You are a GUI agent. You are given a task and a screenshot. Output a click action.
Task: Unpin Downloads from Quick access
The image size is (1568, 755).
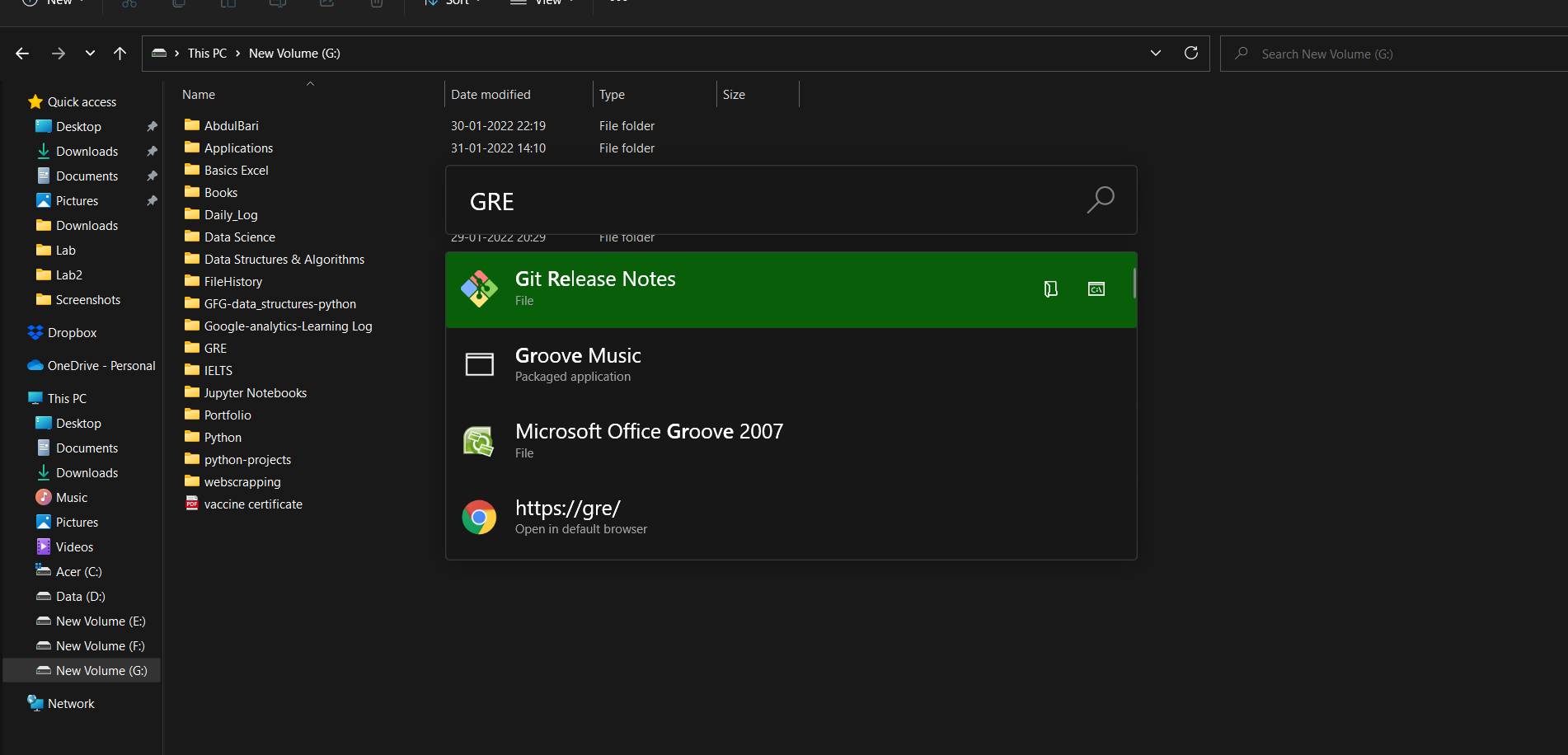(x=152, y=151)
